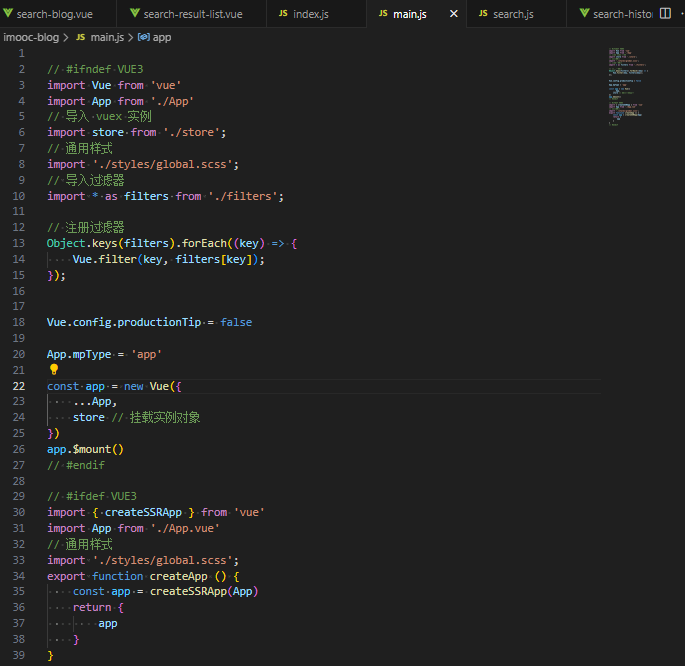Click the app symbol in breadcrumb
This screenshot has height=666, width=685.
[x=162, y=38]
